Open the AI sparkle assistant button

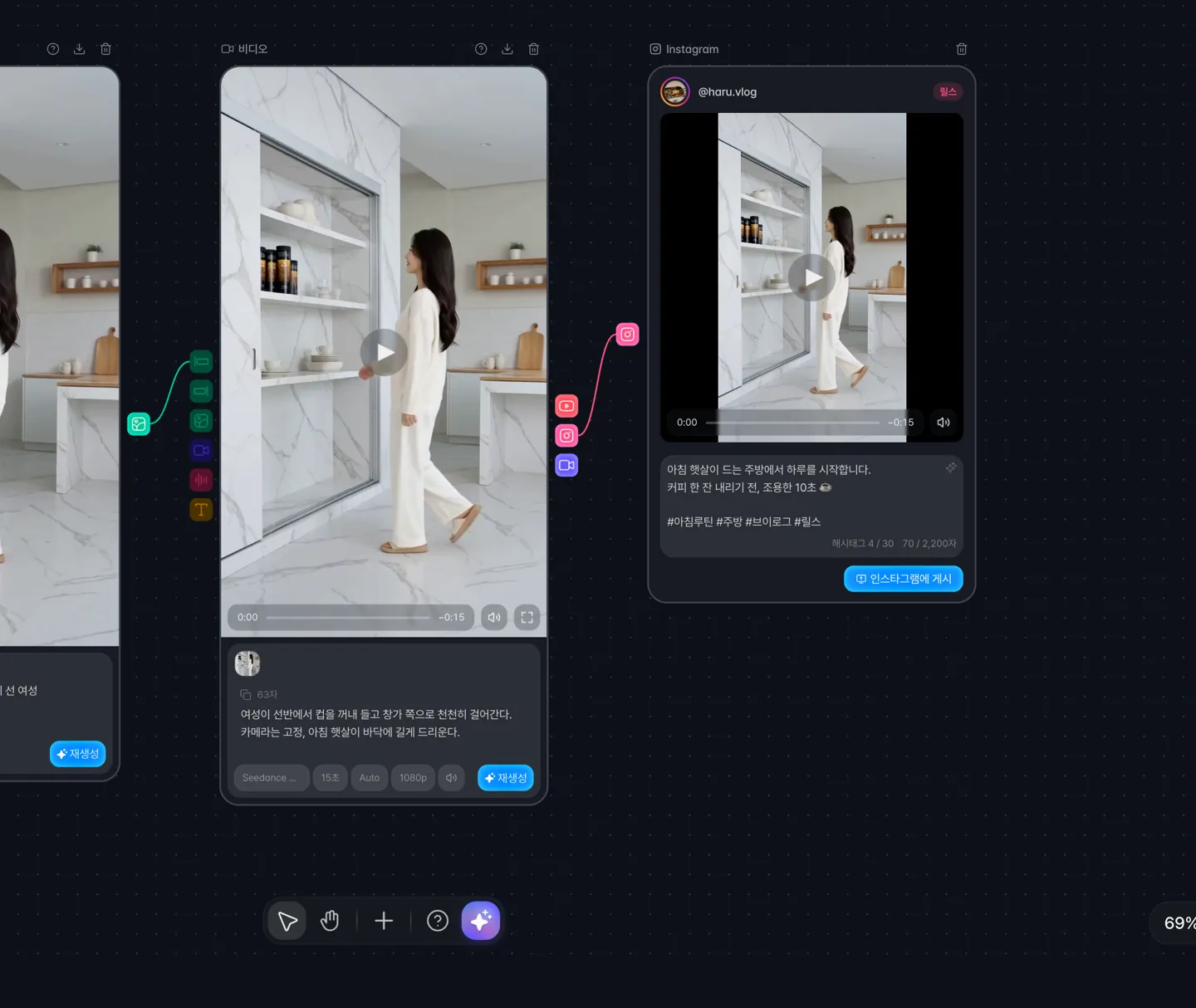point(481,921)
